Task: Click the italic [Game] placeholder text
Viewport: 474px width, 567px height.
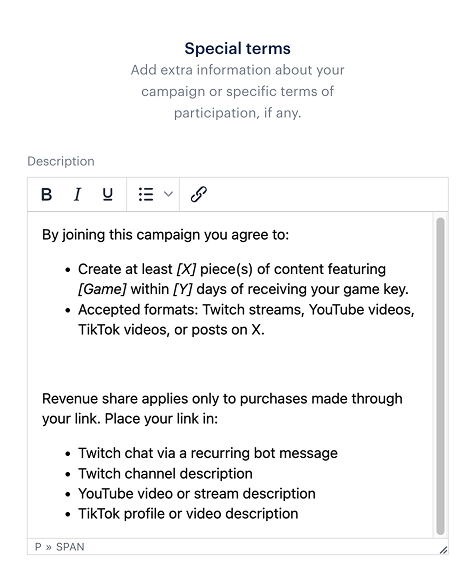Action: point(102,289)
